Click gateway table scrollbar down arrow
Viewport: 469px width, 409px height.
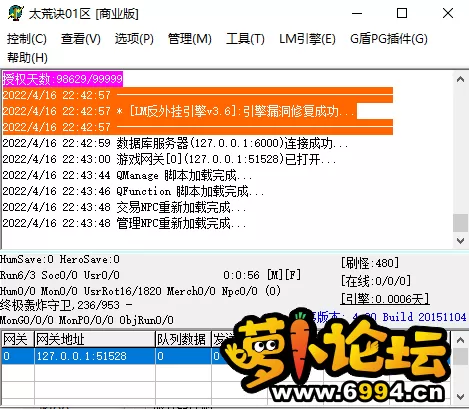point(460,397)
